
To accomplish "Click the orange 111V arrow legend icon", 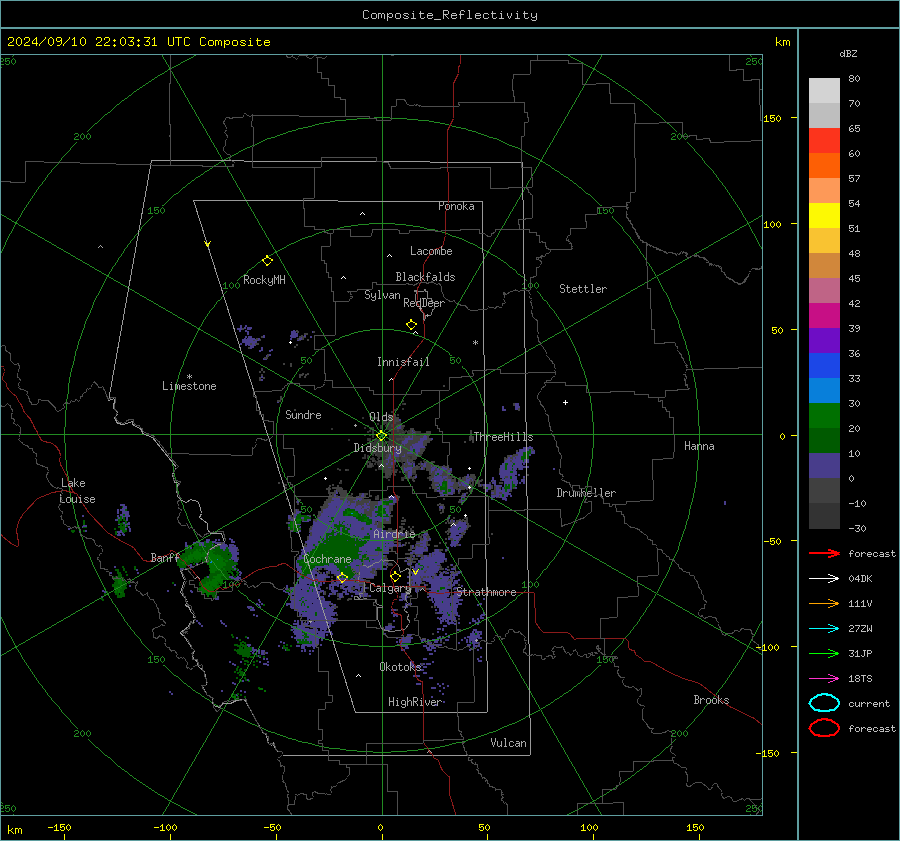I will click(x=824, y=603).
